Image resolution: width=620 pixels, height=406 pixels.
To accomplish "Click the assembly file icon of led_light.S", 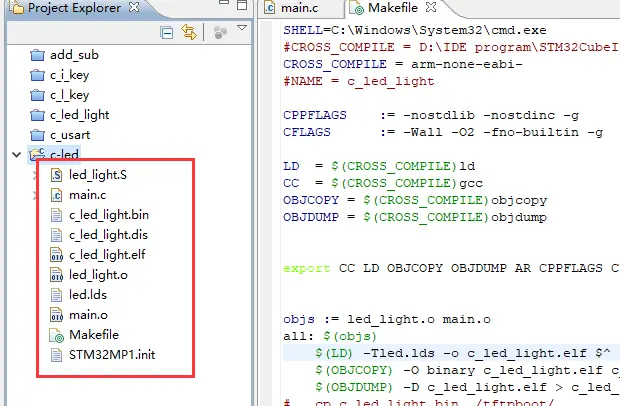I will pyautogui.click(x=57, y=175).
